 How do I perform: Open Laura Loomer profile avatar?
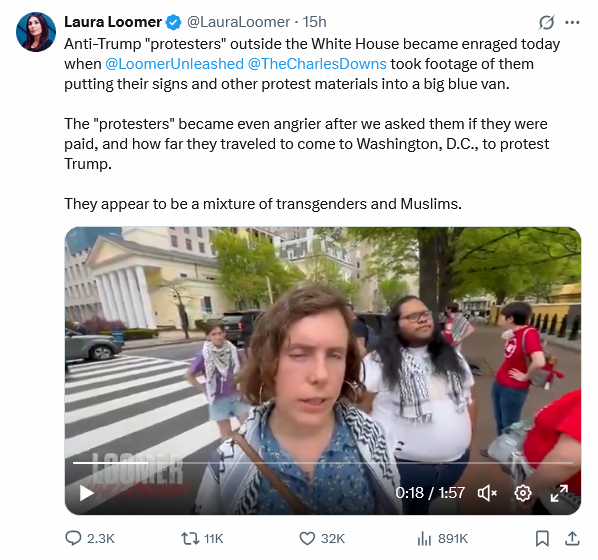36,32
